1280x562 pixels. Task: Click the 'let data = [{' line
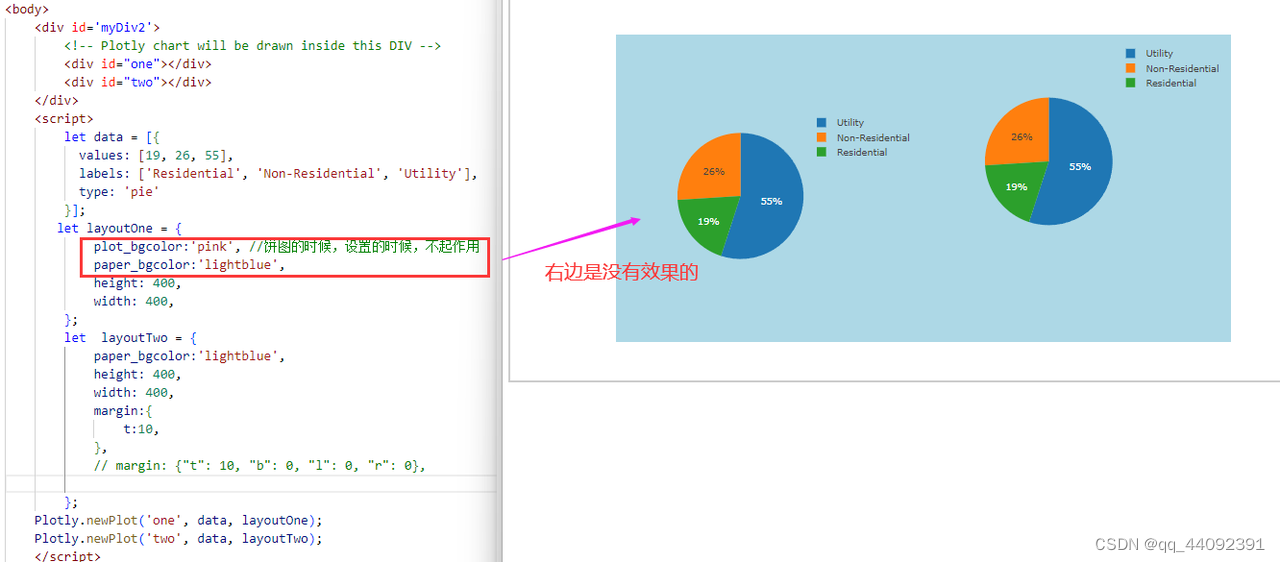(x=112, y=136)
